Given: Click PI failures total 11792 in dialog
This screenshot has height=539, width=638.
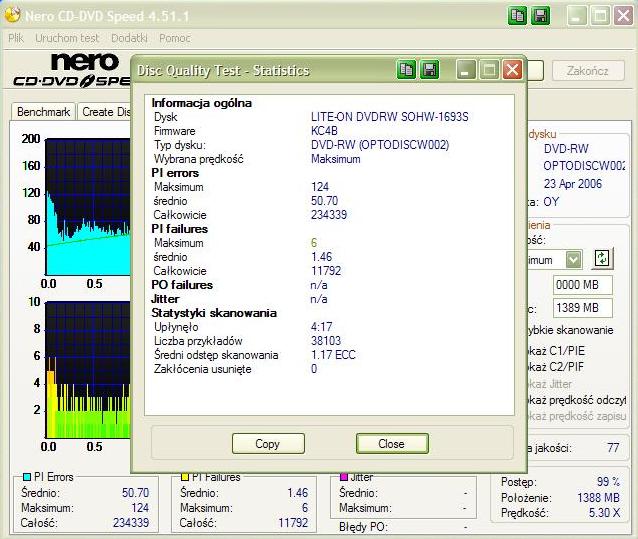Looking at the screenshot, I should click(326, 271).
